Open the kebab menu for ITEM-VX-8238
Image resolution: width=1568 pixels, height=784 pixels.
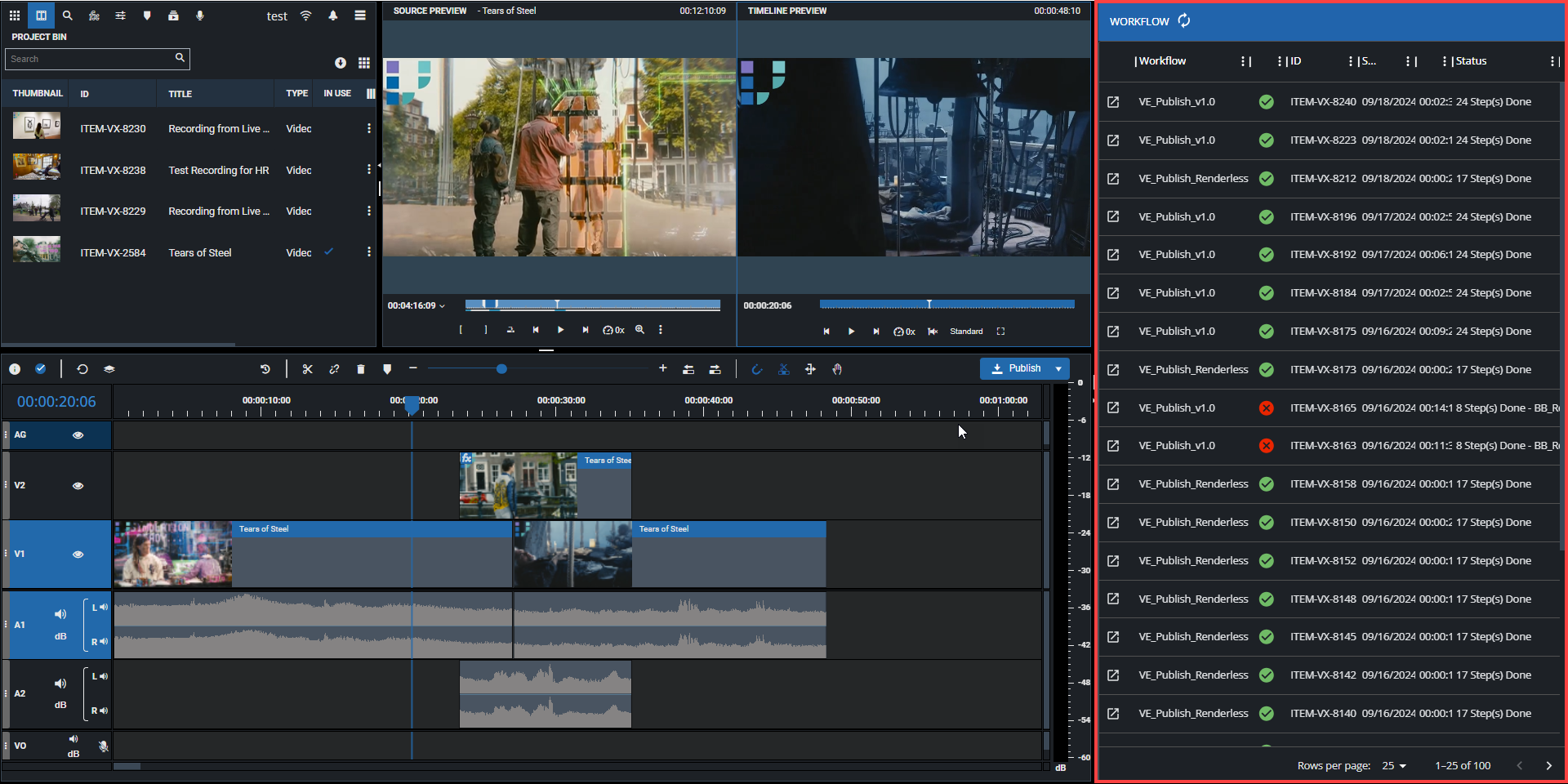pos(369,169)
